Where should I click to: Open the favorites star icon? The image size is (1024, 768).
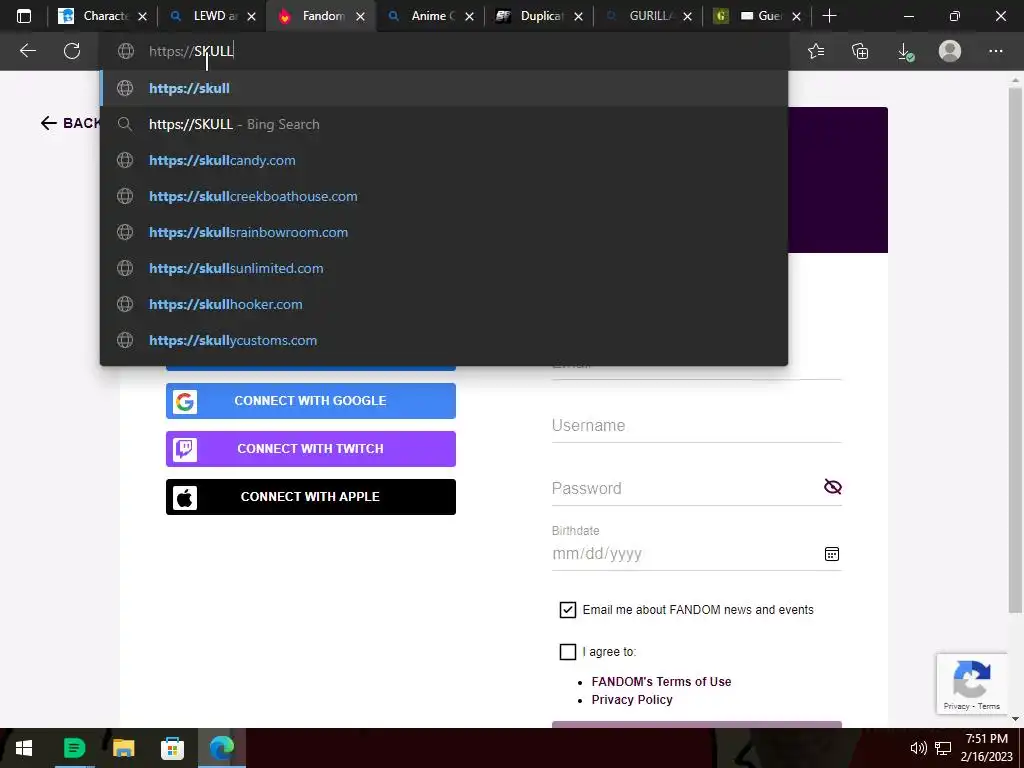click(816, 51)
